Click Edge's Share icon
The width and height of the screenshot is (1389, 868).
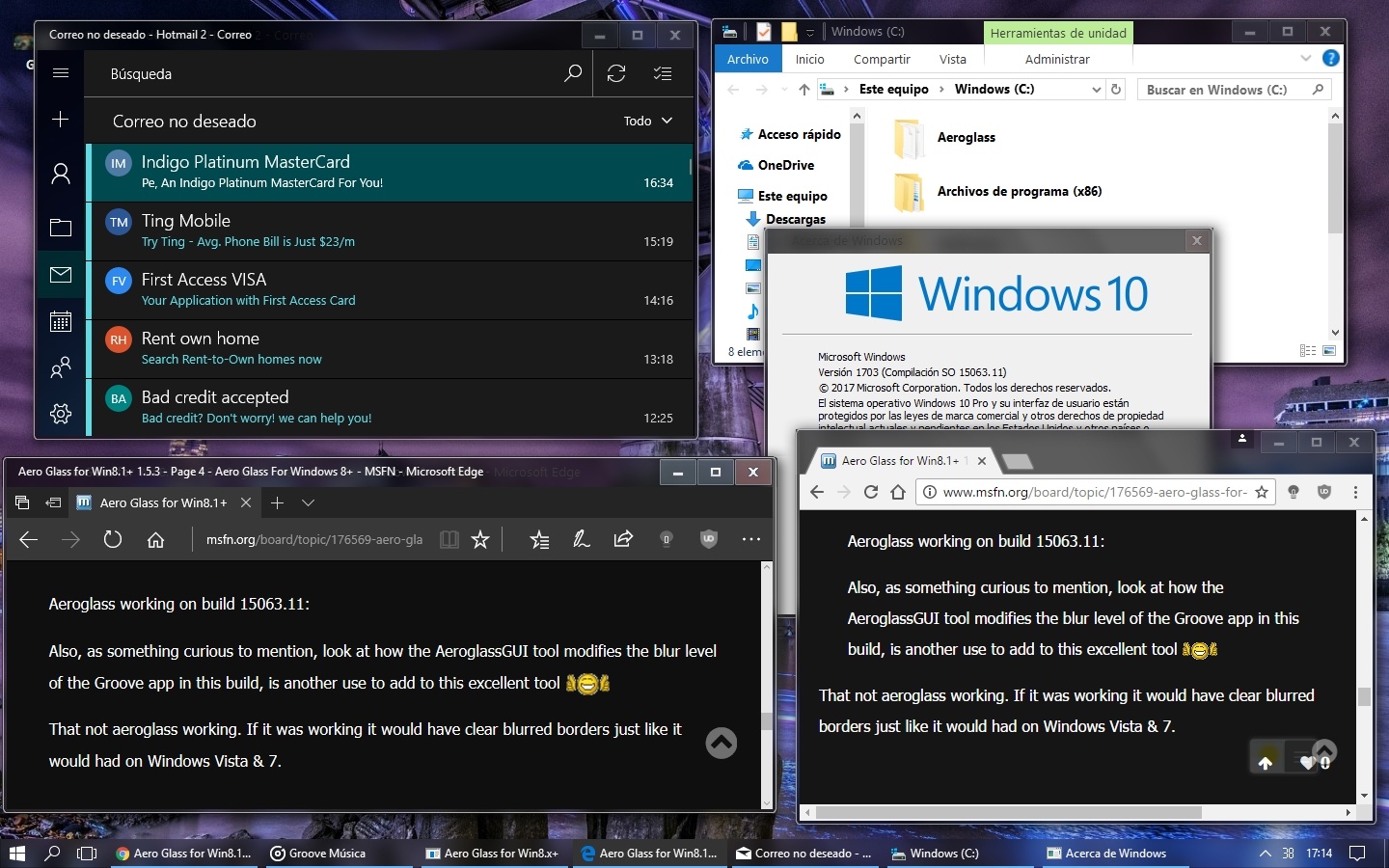pyautogui.click(x=623, y=539)
